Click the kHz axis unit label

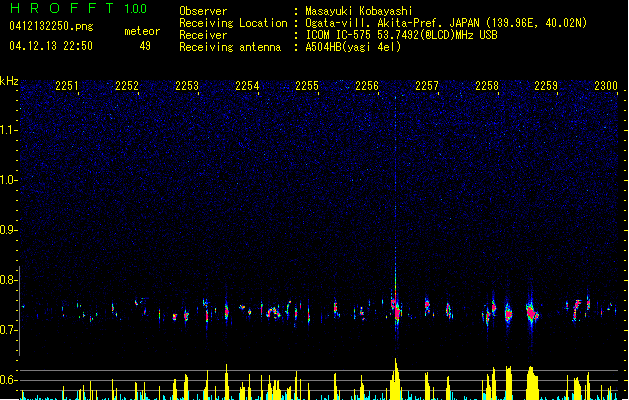click(x=9, y=81)
